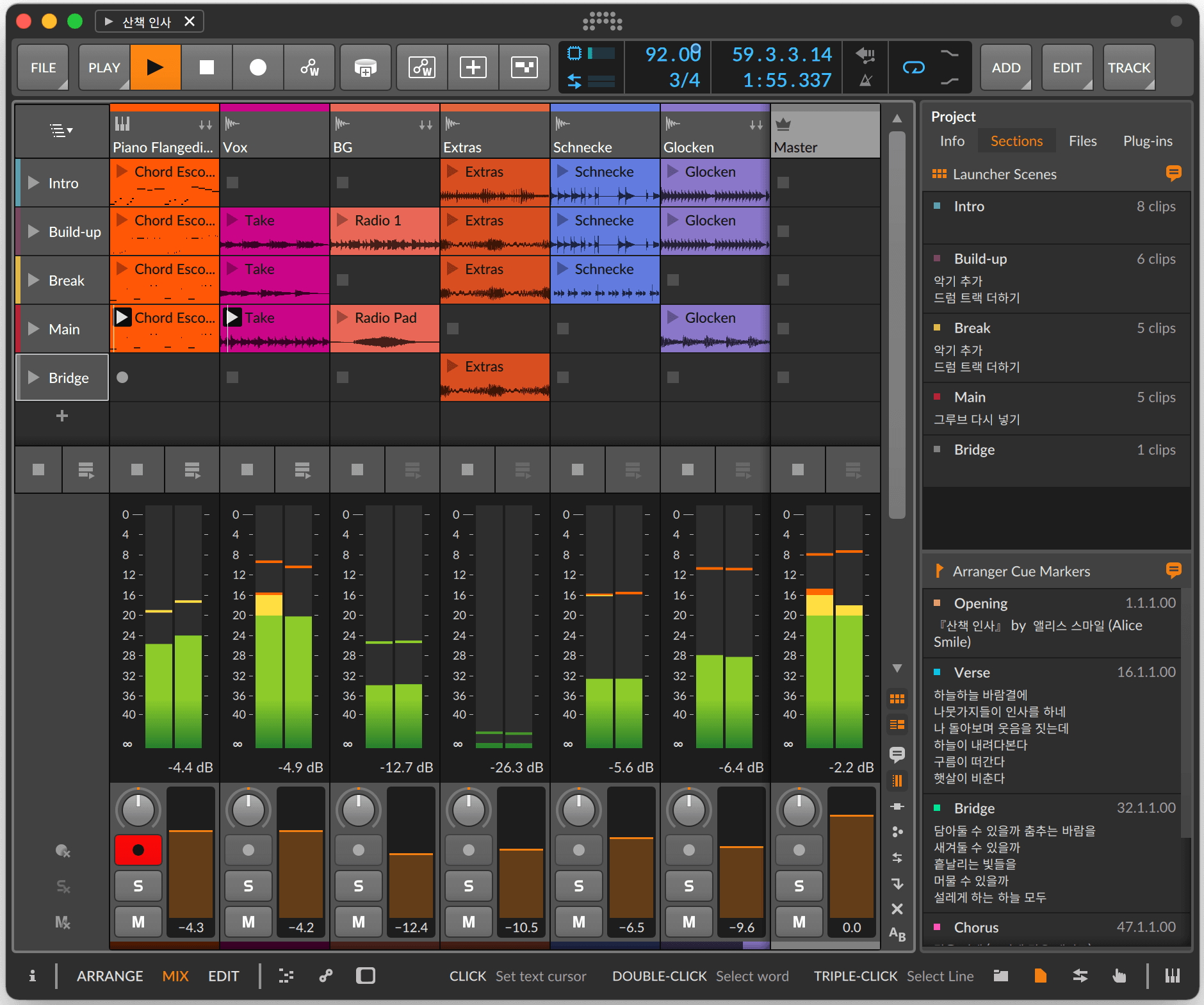1204x1005 pixels.
Task: Solo the Vox track
Action: 248,886
